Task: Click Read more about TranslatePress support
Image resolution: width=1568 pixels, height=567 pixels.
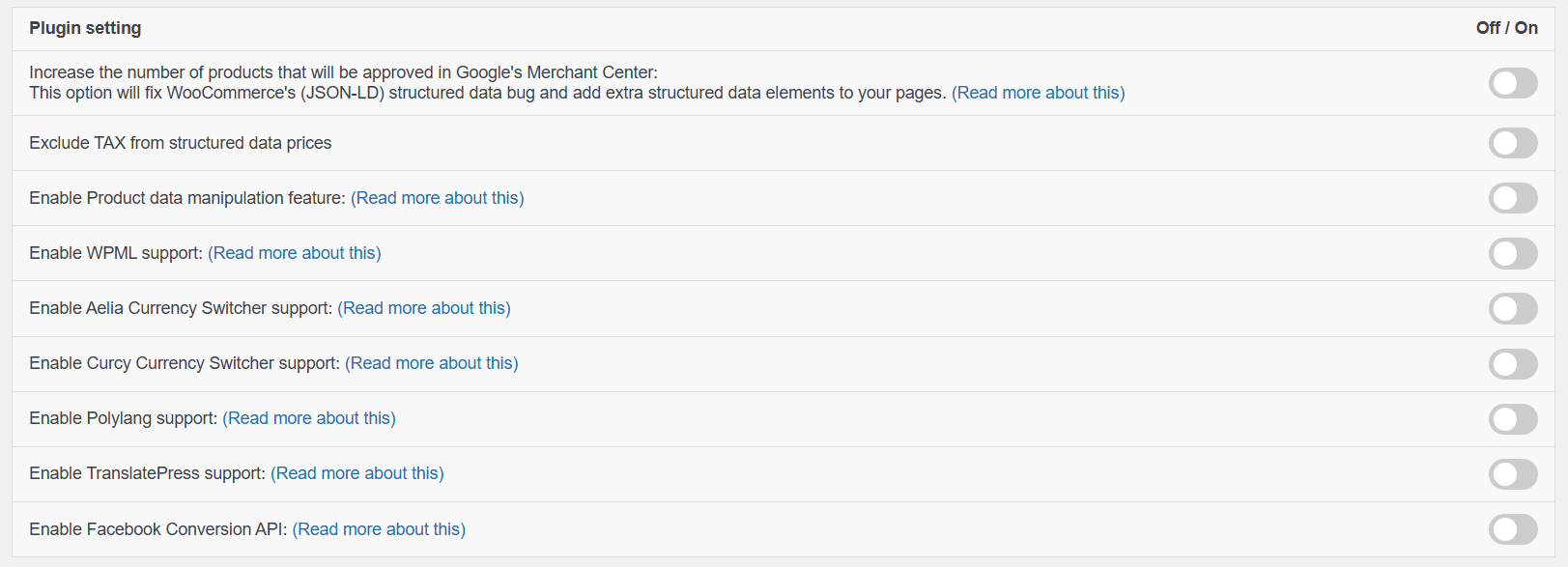Action: tap(356, 473)
